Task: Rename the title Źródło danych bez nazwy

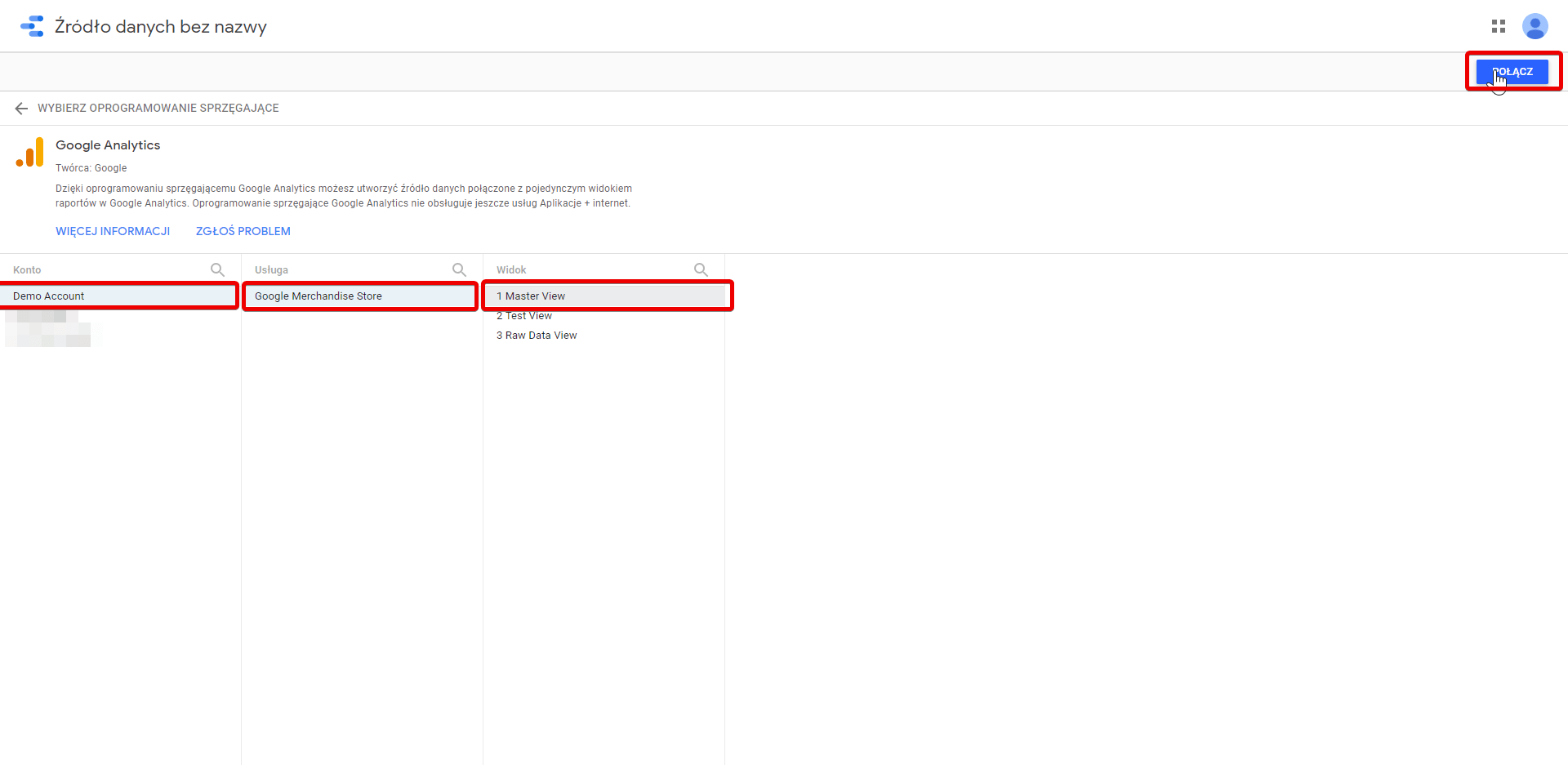Action: [161, 26]
